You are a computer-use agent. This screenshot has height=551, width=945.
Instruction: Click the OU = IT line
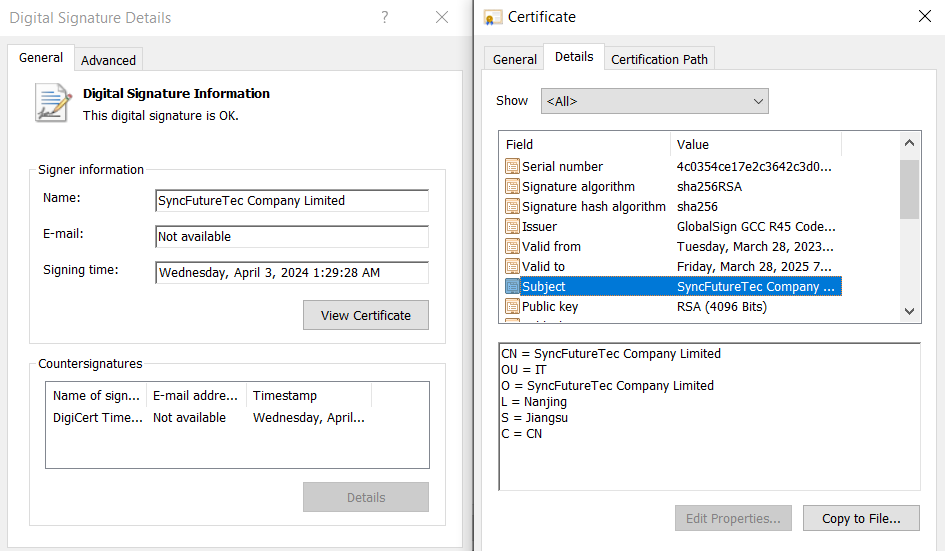(x=524, y=370)
